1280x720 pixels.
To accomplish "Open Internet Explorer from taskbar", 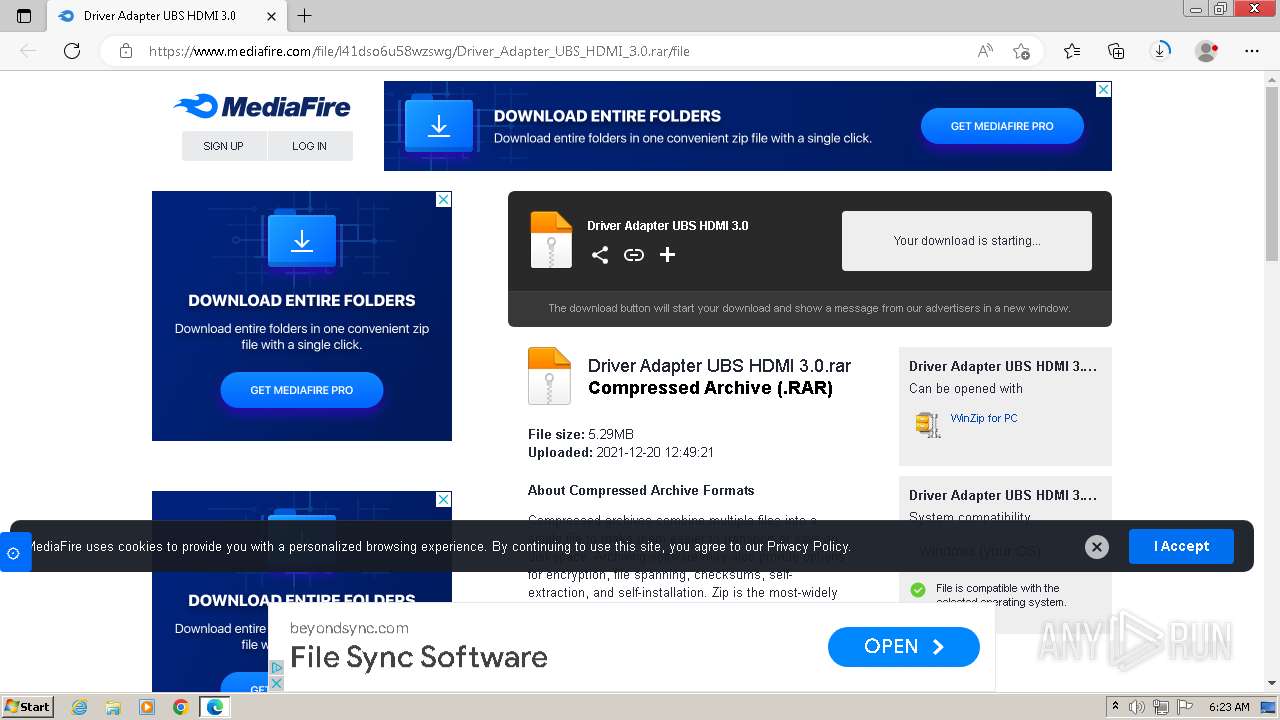I will pyautogui.click(x=80, y=707).
